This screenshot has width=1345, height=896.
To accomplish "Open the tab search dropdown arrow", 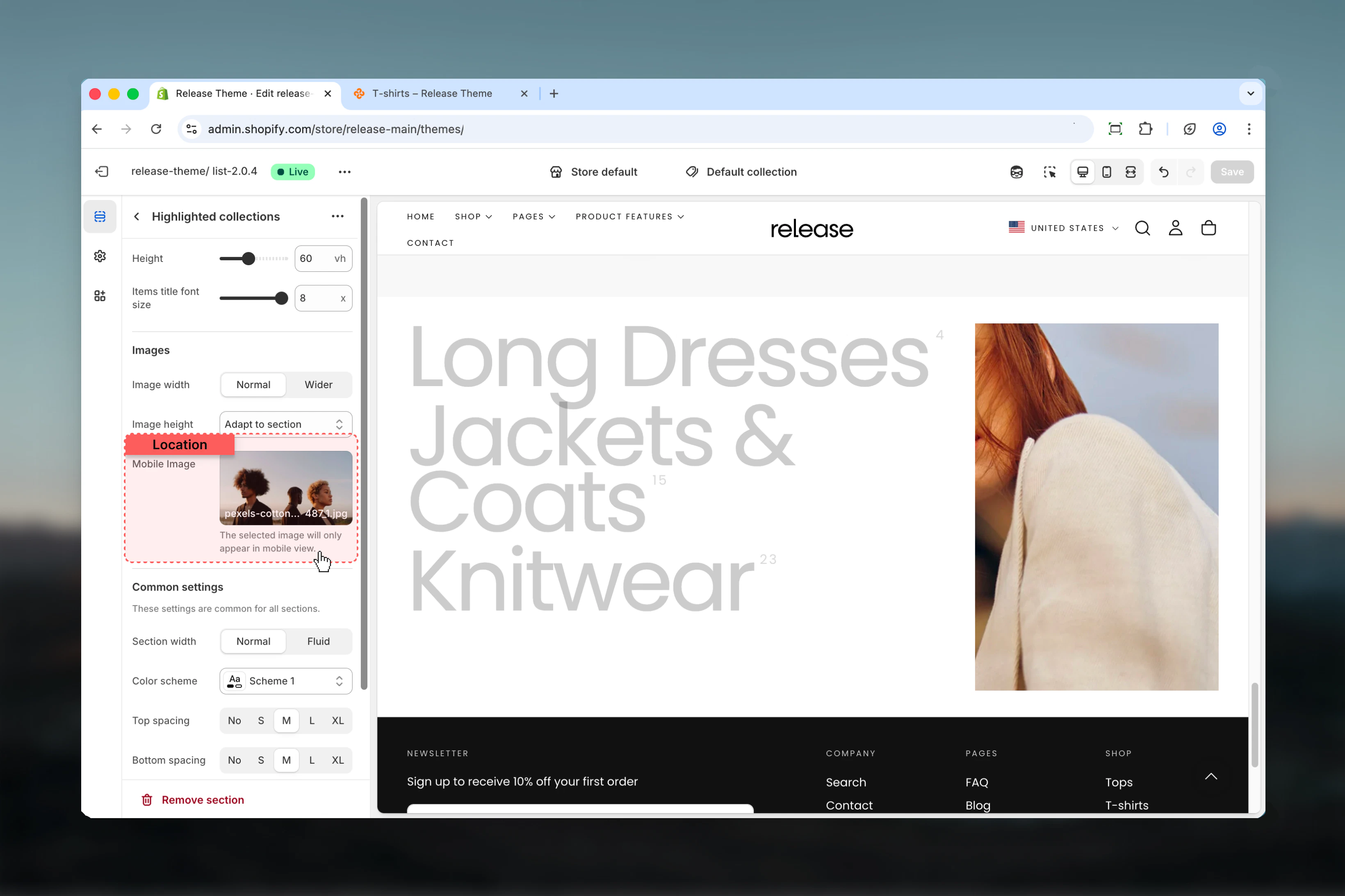I will [1251, 94].
